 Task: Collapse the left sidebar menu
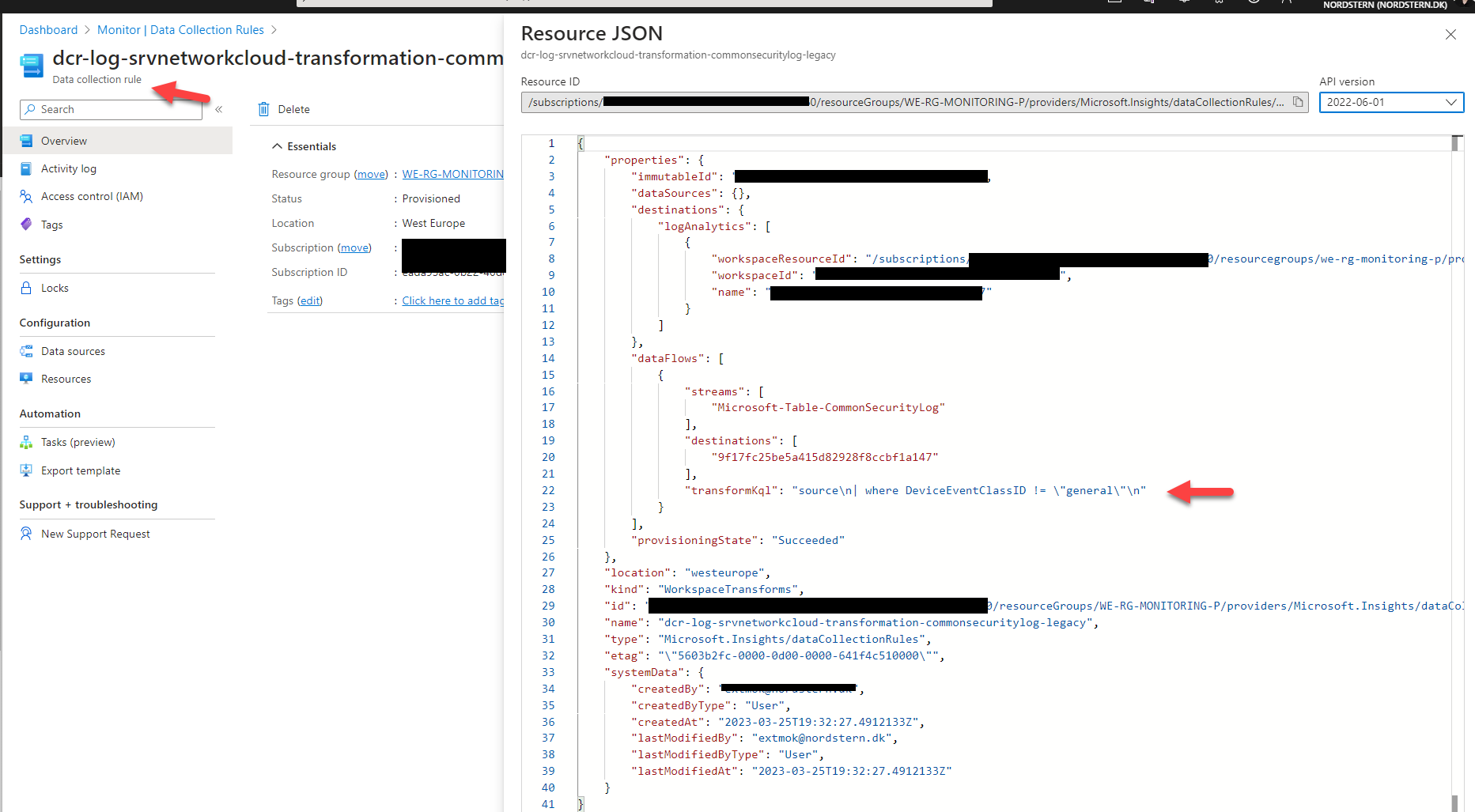click(219, 109)
